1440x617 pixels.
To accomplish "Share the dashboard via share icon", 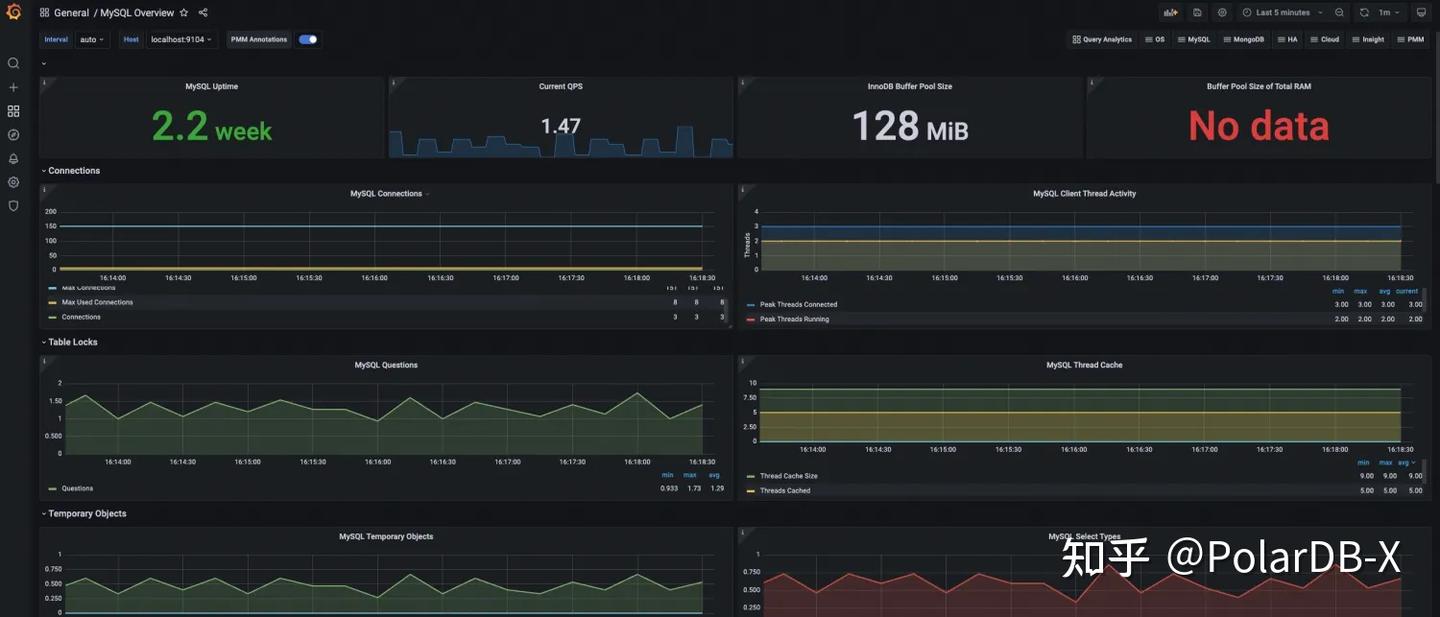I will point(203,13).
